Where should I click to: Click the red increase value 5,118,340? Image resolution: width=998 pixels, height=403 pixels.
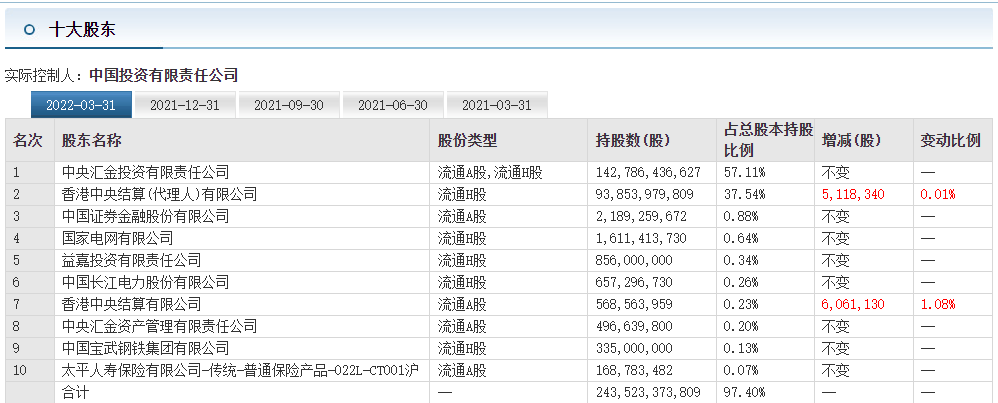[853, 195]
